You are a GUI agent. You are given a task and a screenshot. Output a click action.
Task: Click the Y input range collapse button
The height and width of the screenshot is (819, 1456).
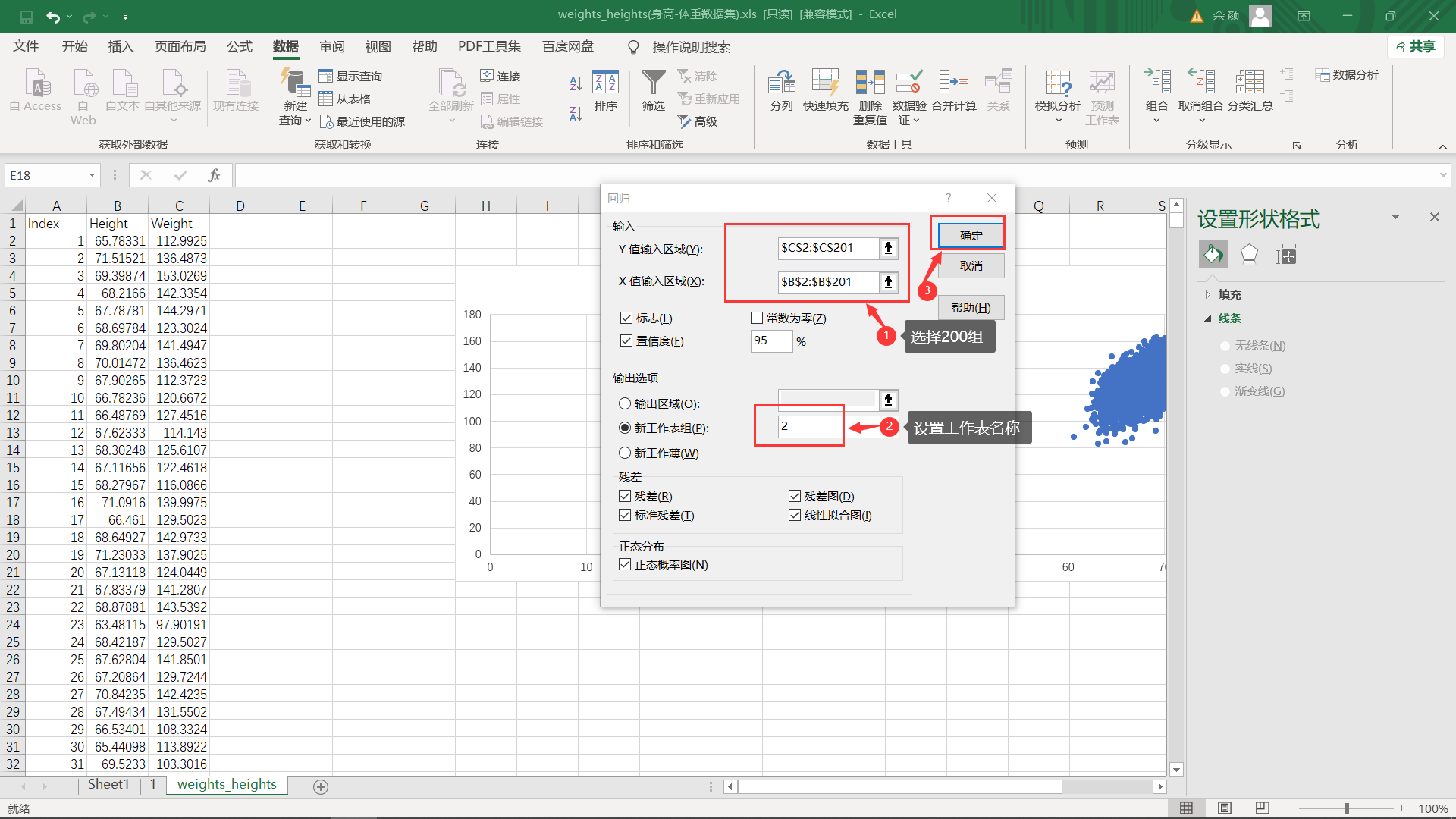point(888,248)
